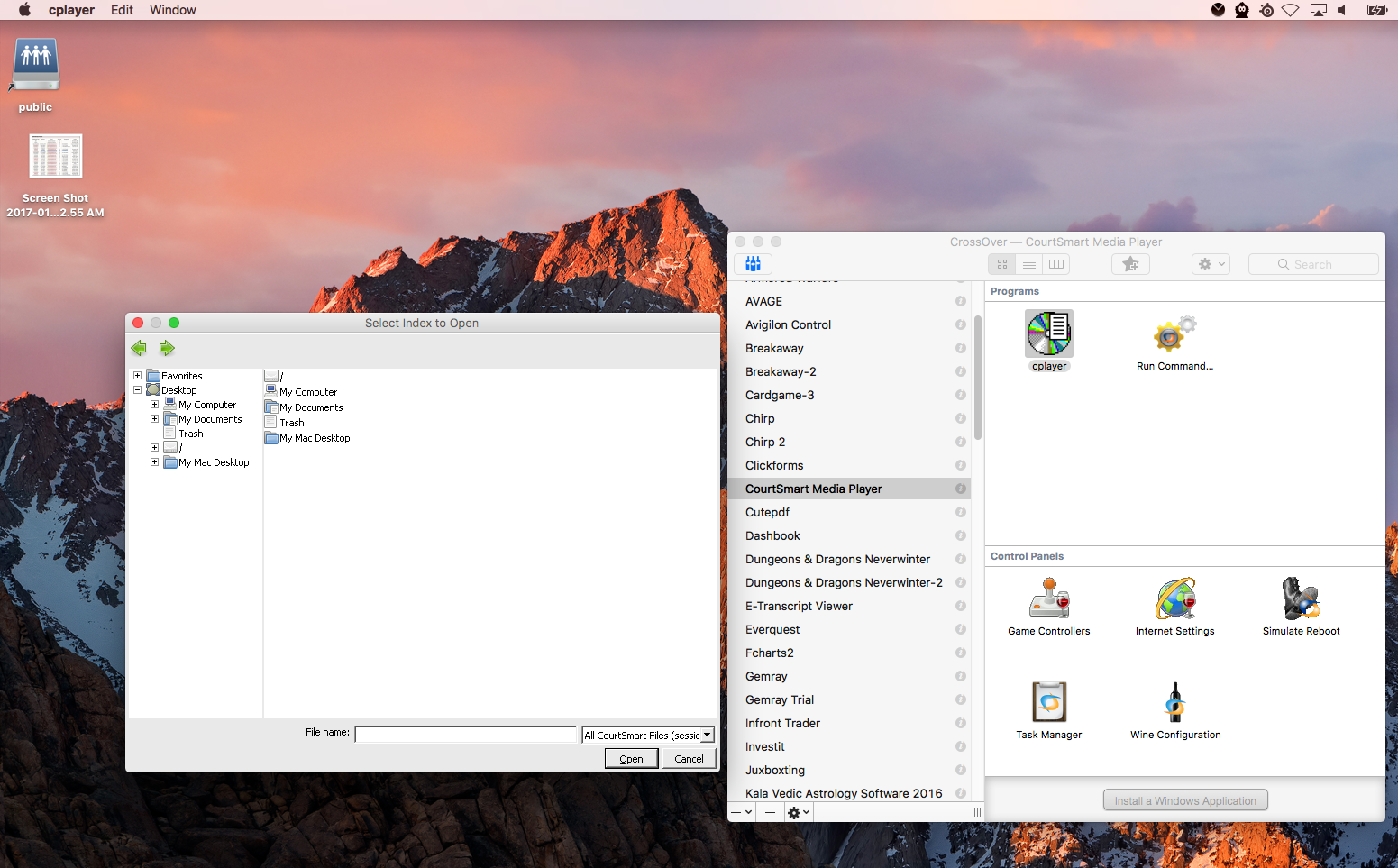
Task: Select Cutepdf bottle
Action: click(848, 512)
